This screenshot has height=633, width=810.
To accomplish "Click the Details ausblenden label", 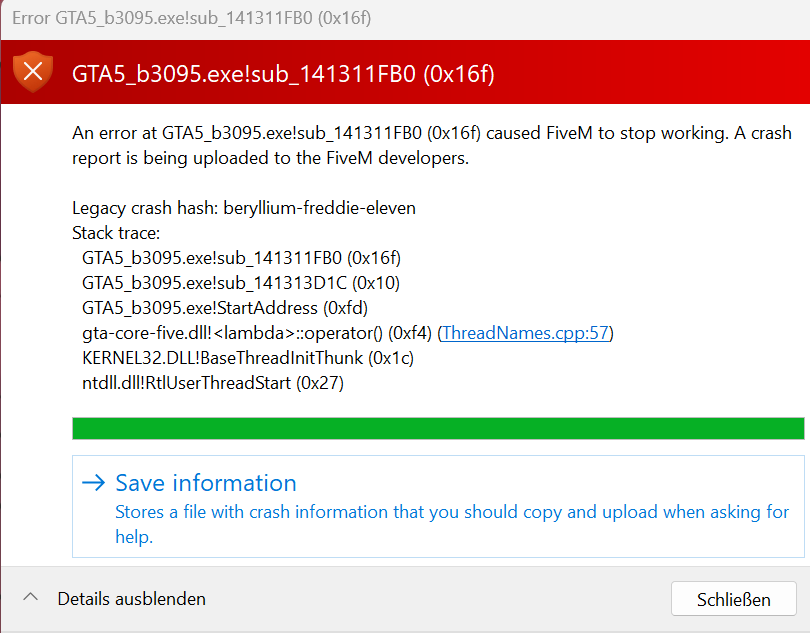I will (x=132, y=599).
